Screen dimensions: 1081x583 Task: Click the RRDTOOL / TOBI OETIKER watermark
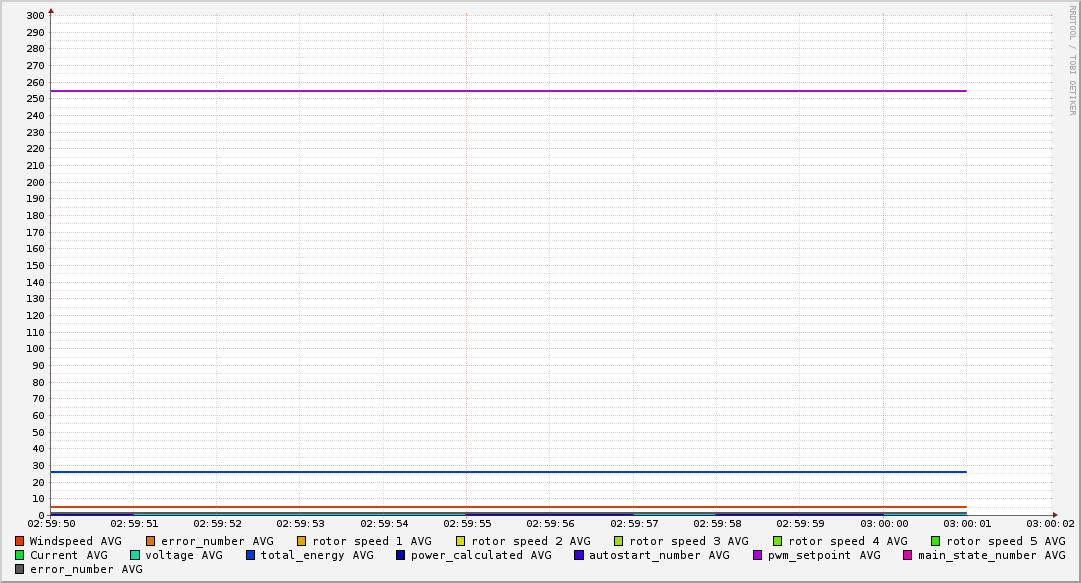1072,60
